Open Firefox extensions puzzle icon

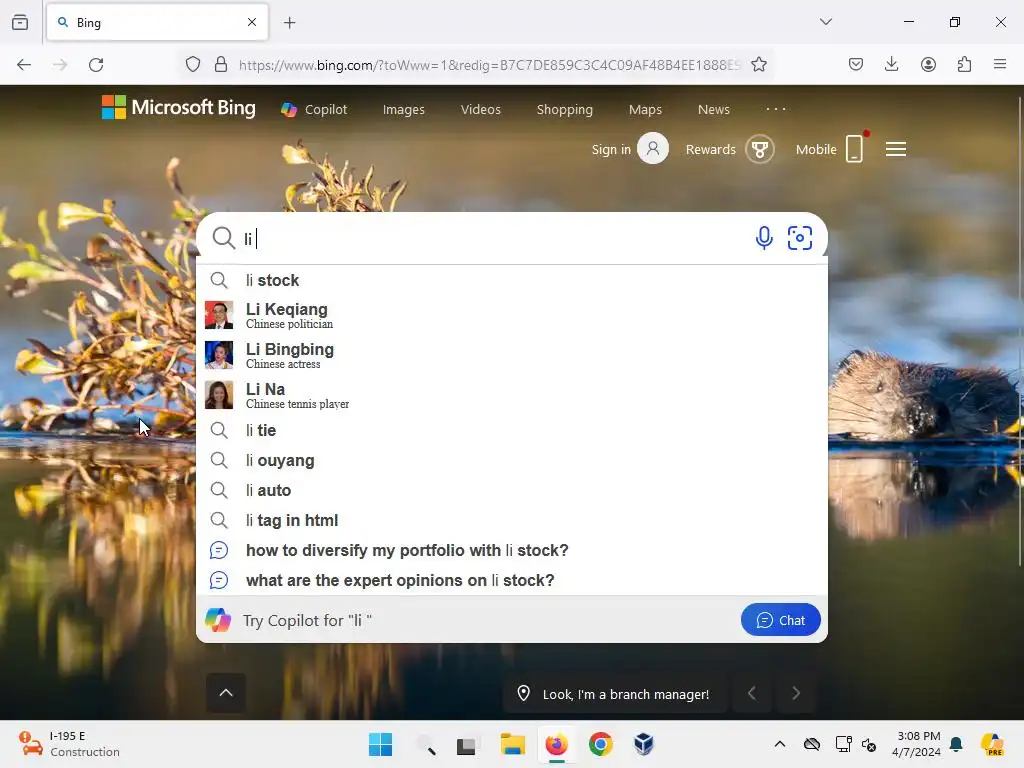coord(964,65)
